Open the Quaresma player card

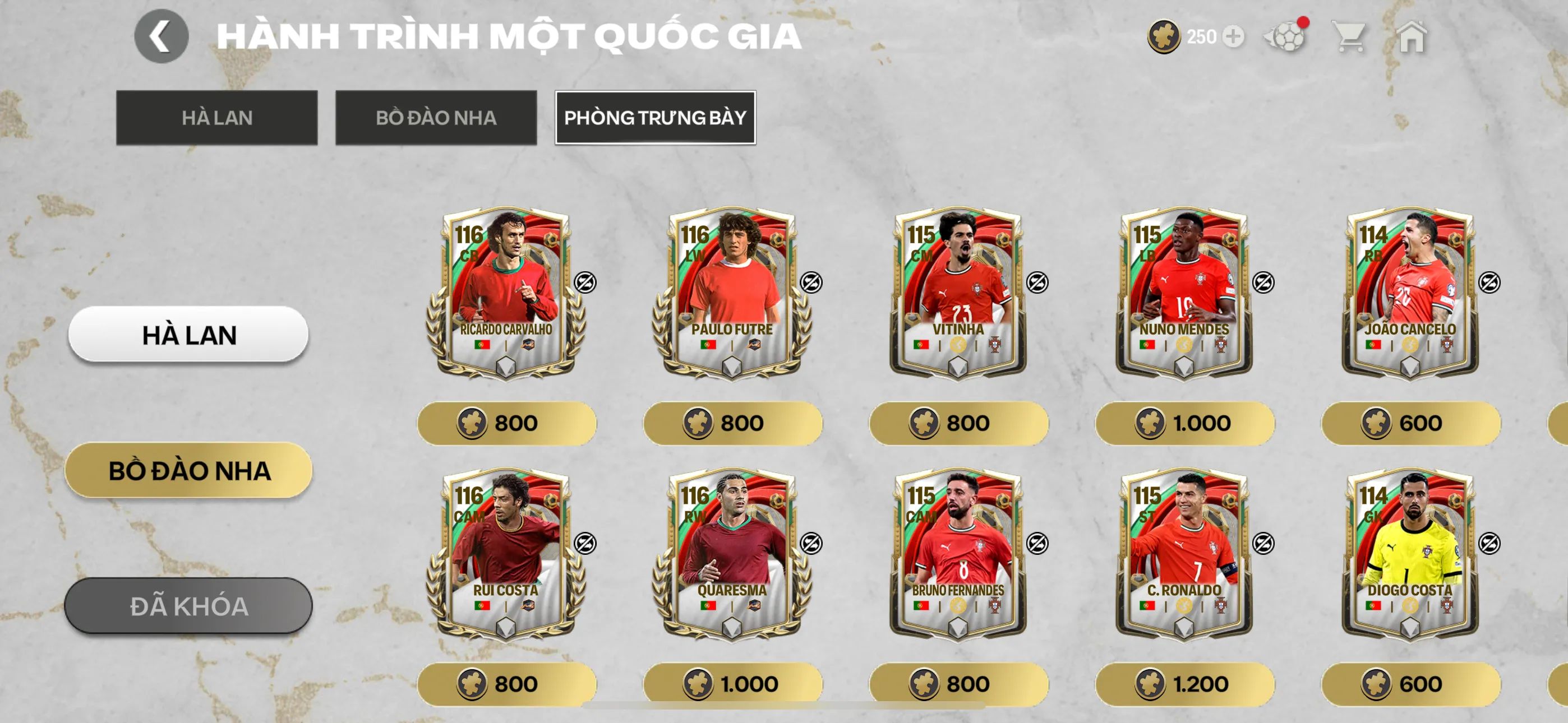tap(732, 555)
